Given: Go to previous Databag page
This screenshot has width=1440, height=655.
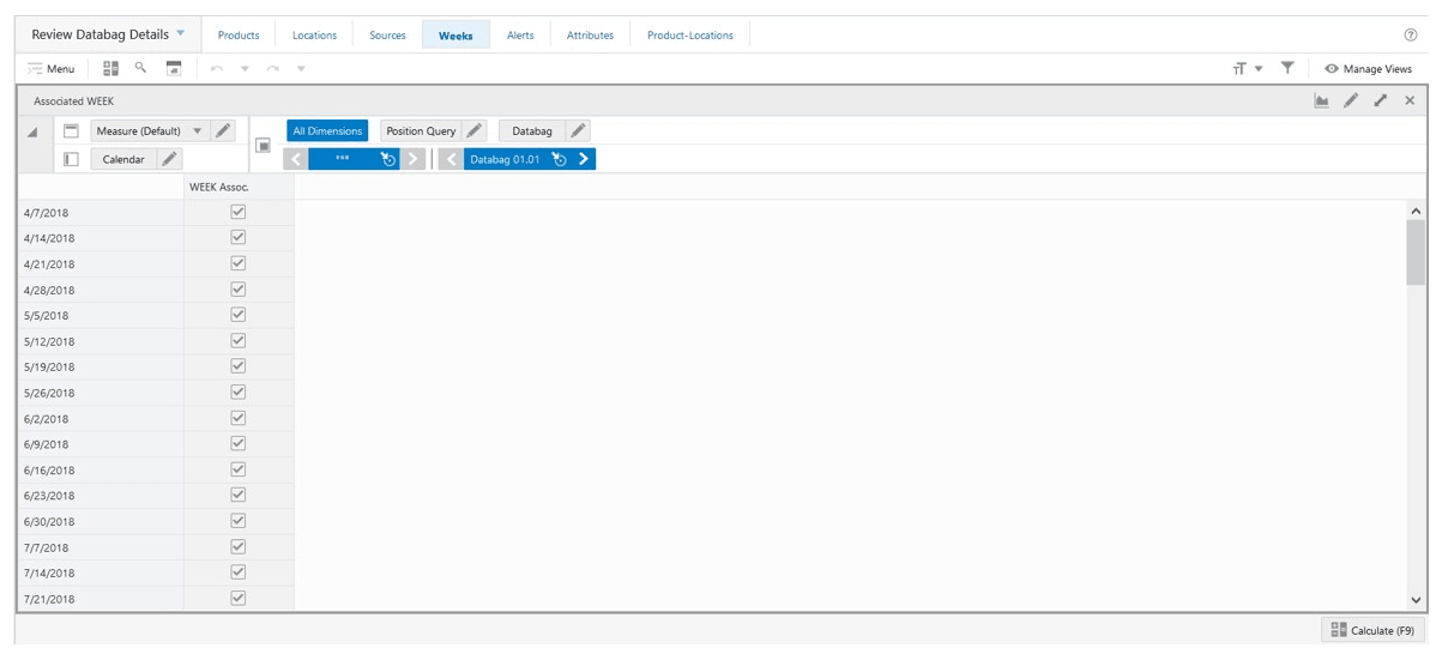Looking at the screenshot, I should pos(452,159).
